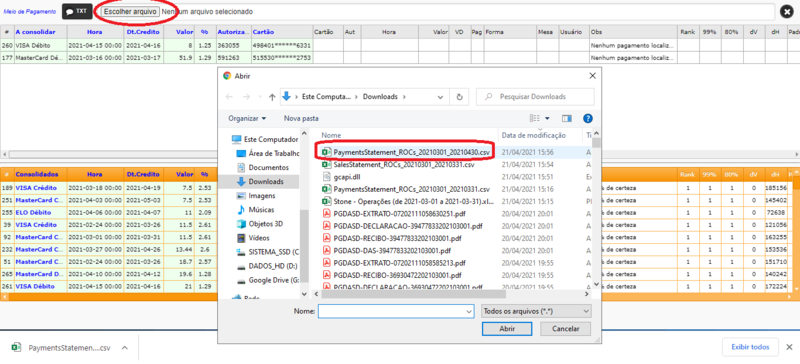Screen dimensions: 800x364
Task: Change the view layout icon in dialog
Action: point(535,118)
